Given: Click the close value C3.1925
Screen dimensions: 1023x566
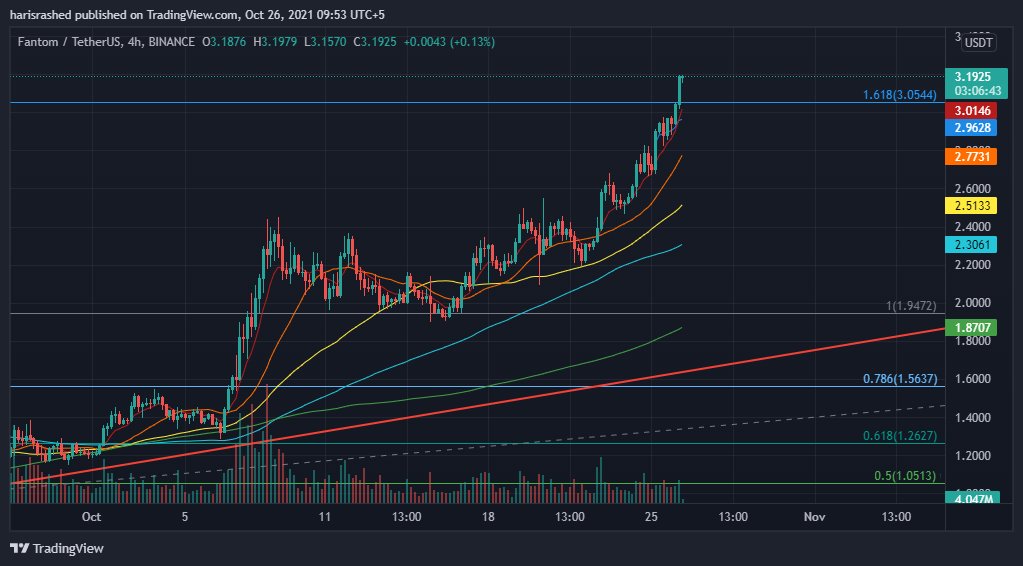Looking at the screenshot, I should (374, 42).
